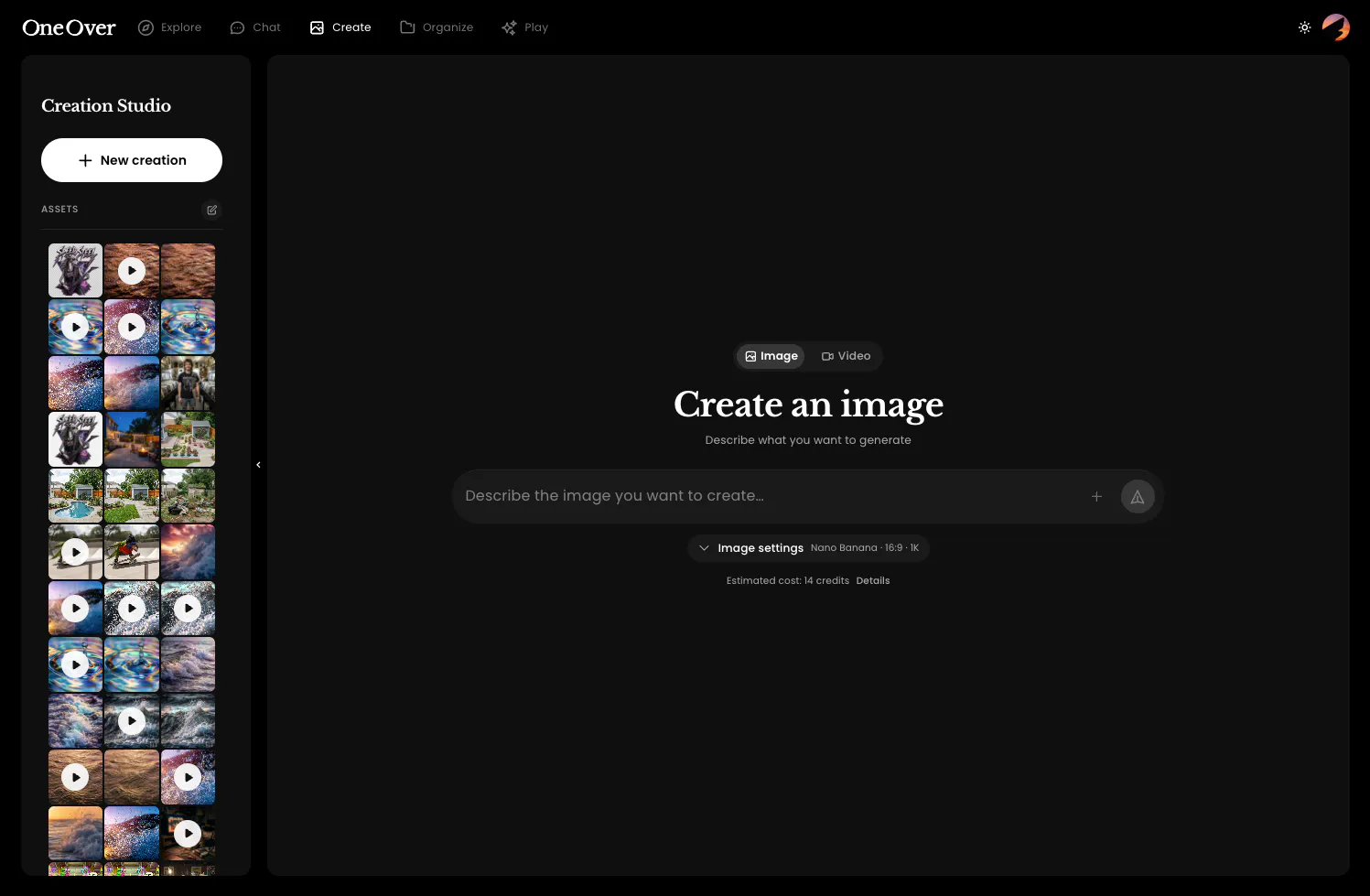
Task: Open the messy overgrown backyard thumbnail
Action: (x=189, y=496)
